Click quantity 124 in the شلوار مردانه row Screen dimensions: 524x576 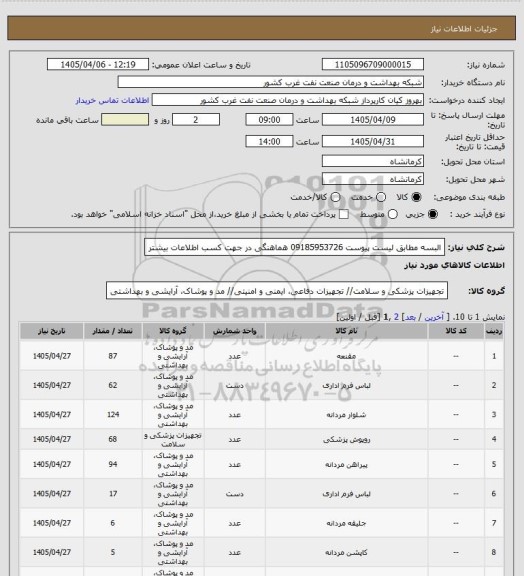tap(113, 414)
